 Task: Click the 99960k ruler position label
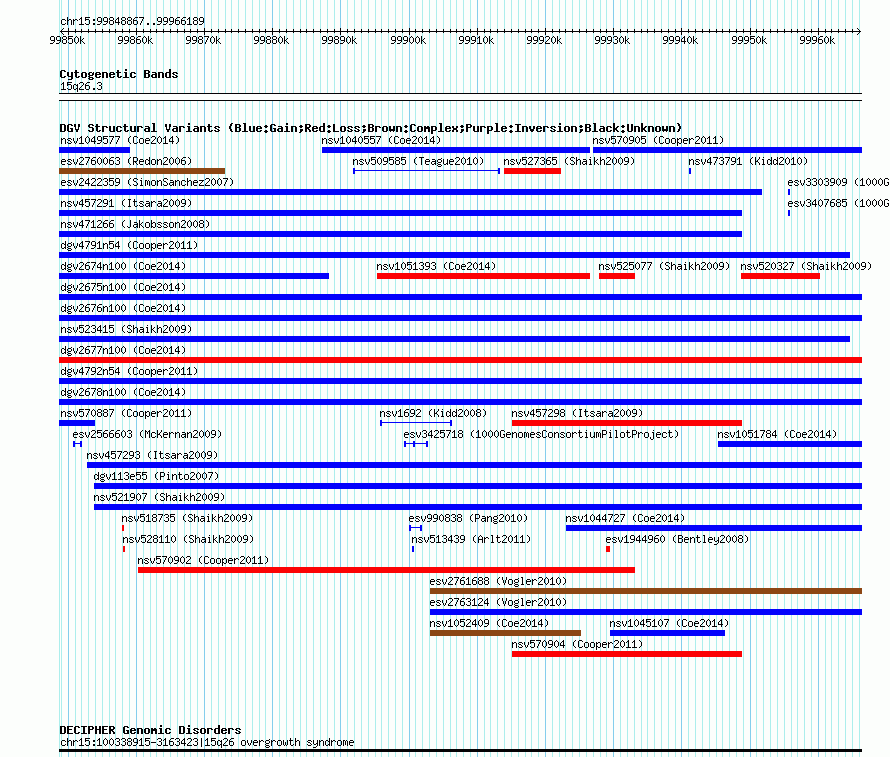pyautogui.click(x=817, y=40)
